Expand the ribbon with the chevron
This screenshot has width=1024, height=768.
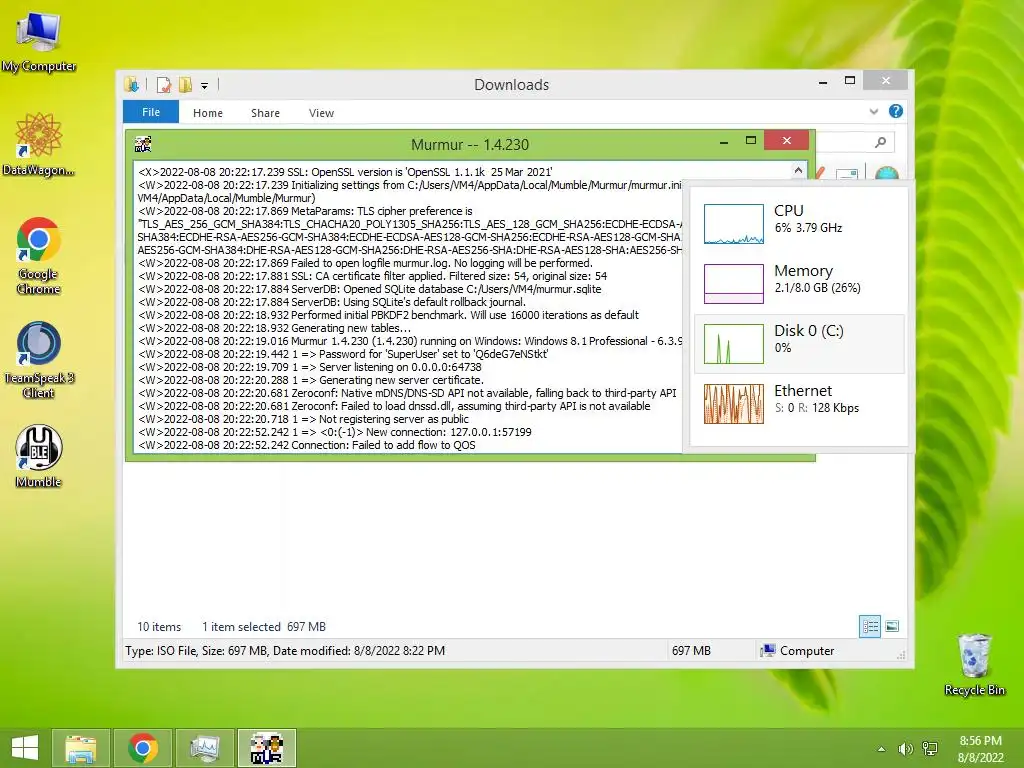click(874, 112)
